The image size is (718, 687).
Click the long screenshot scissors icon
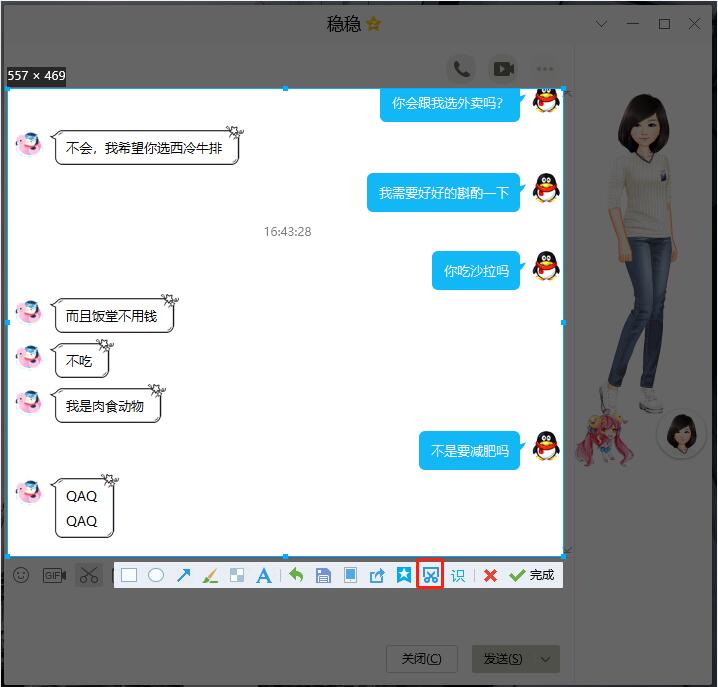coord(430,575)
